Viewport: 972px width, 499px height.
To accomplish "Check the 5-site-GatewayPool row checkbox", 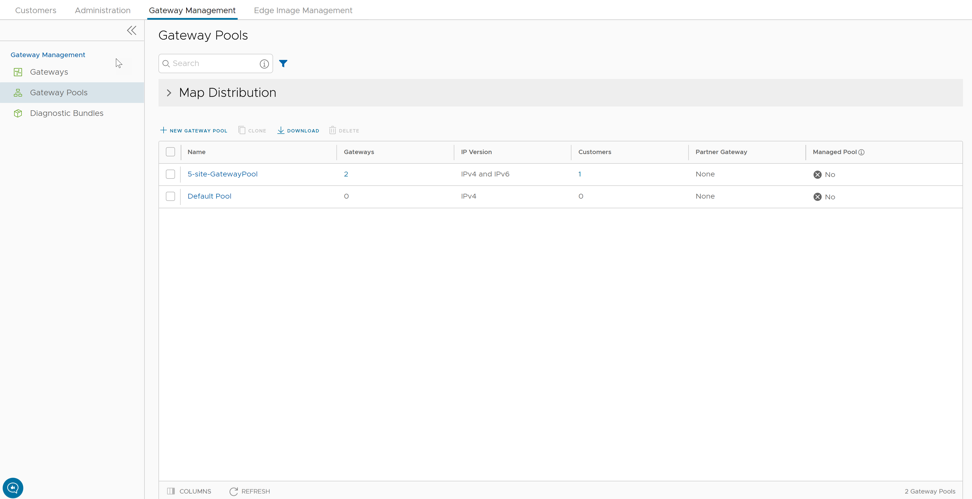I will (170, 174).
